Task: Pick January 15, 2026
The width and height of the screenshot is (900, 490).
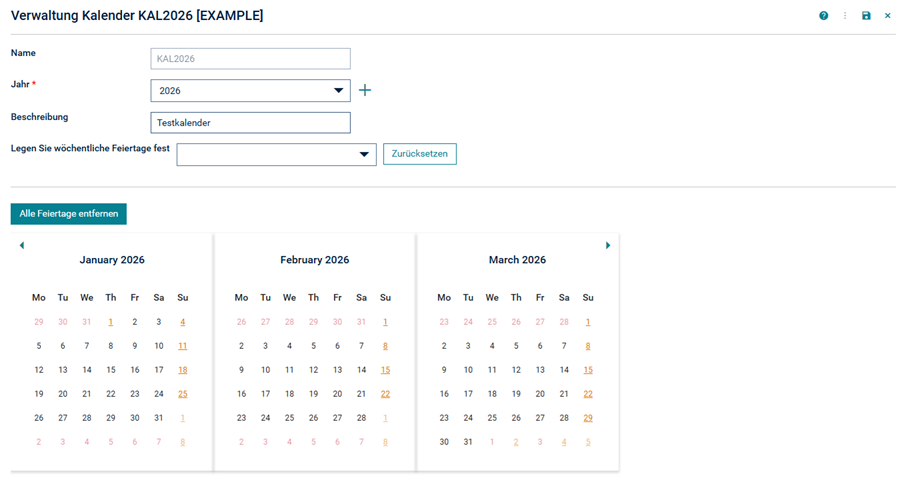Action: 111,370
